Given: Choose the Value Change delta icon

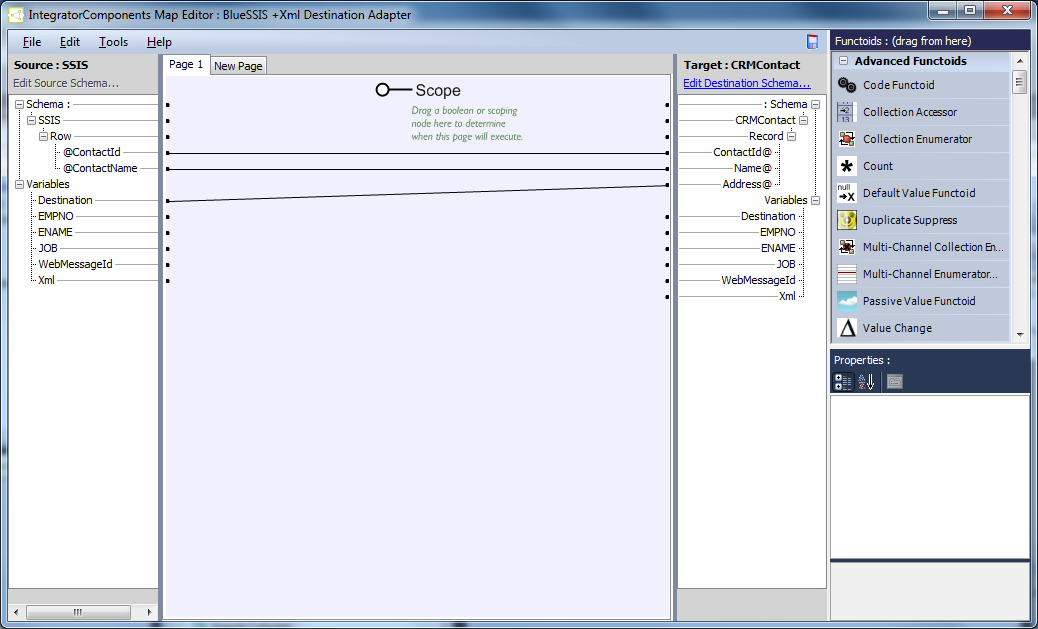Looking at the screenshot, I should 847,328.
